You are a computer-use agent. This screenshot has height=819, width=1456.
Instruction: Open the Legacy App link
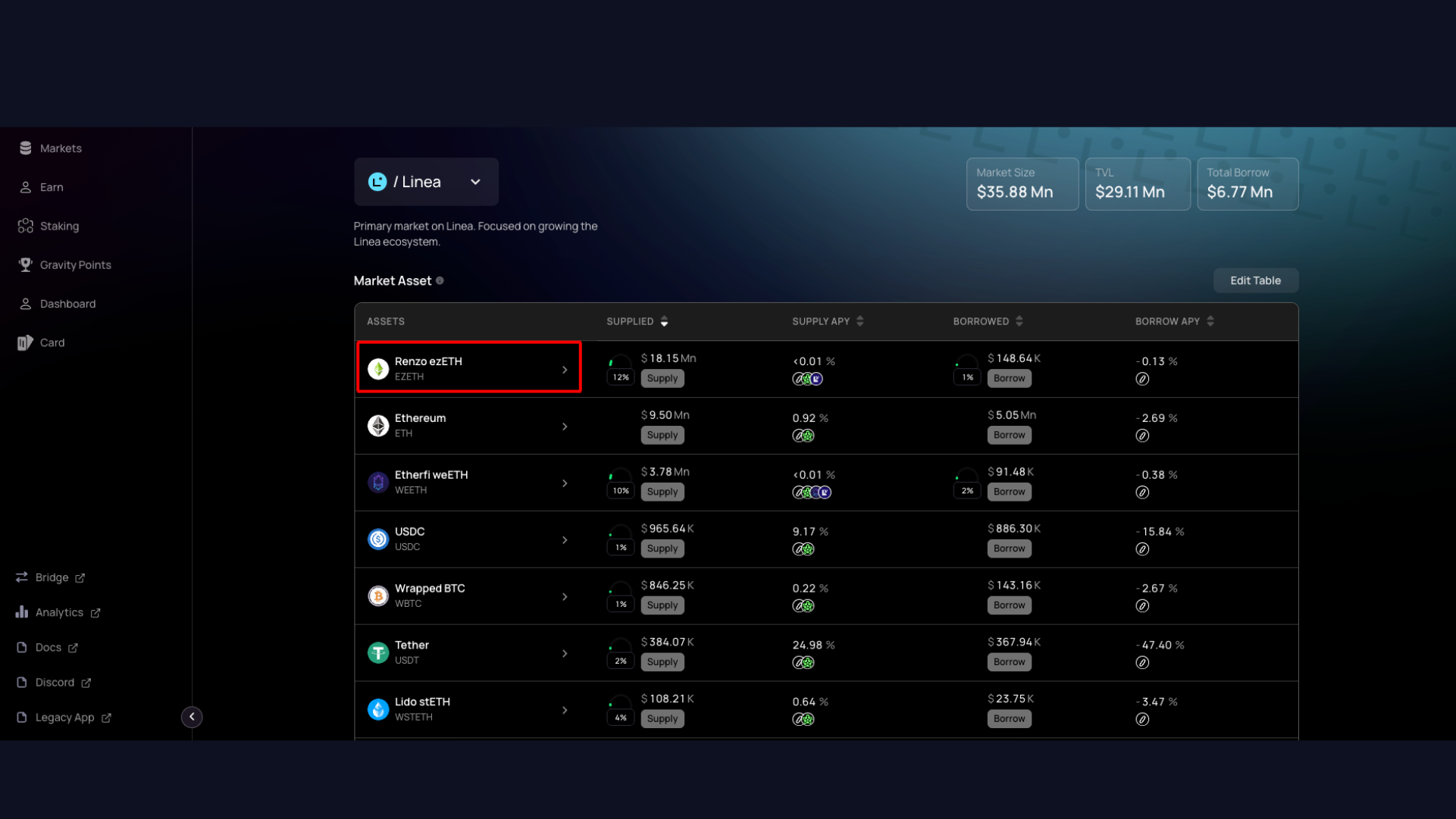click(64, 717)
